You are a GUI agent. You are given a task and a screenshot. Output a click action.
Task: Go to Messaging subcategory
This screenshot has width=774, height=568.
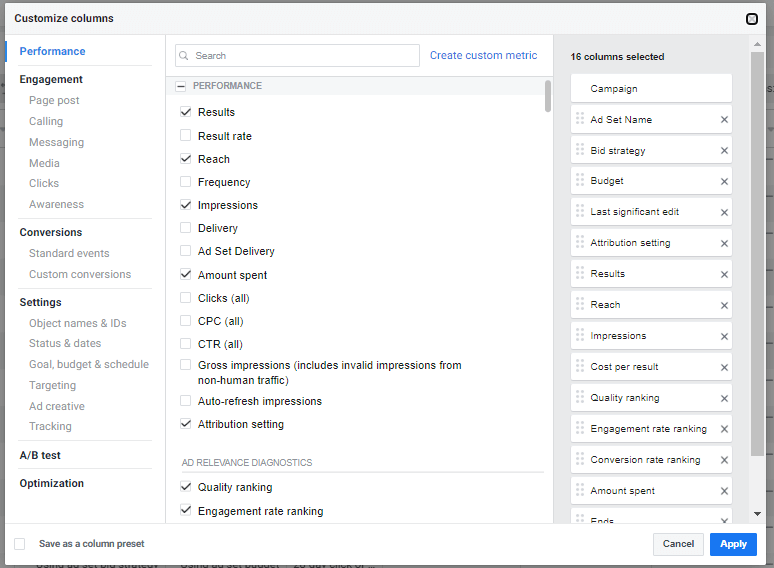click(56, 143)
